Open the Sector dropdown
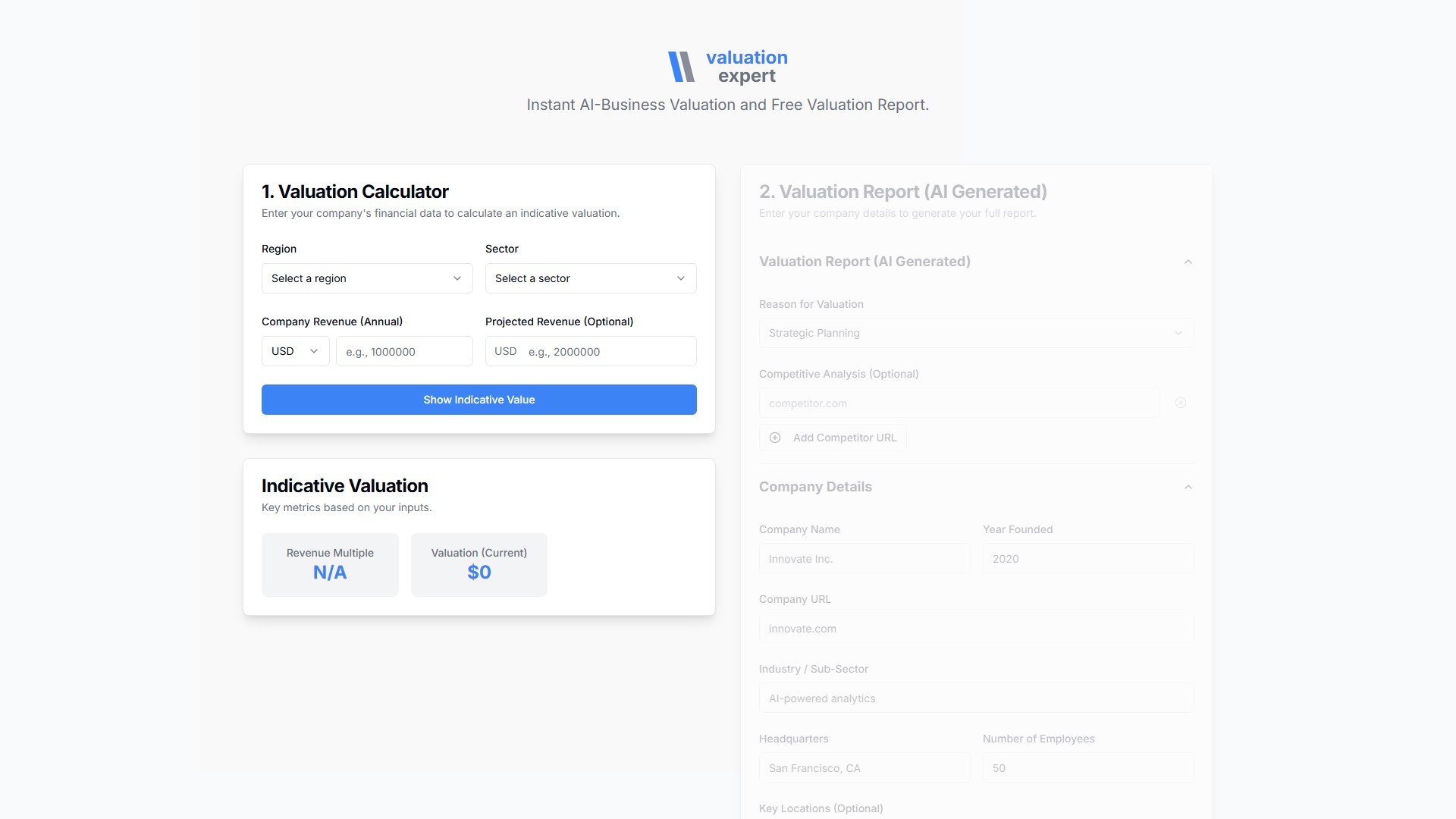This screenshot has height=819, width=1456. pos(591,278)
